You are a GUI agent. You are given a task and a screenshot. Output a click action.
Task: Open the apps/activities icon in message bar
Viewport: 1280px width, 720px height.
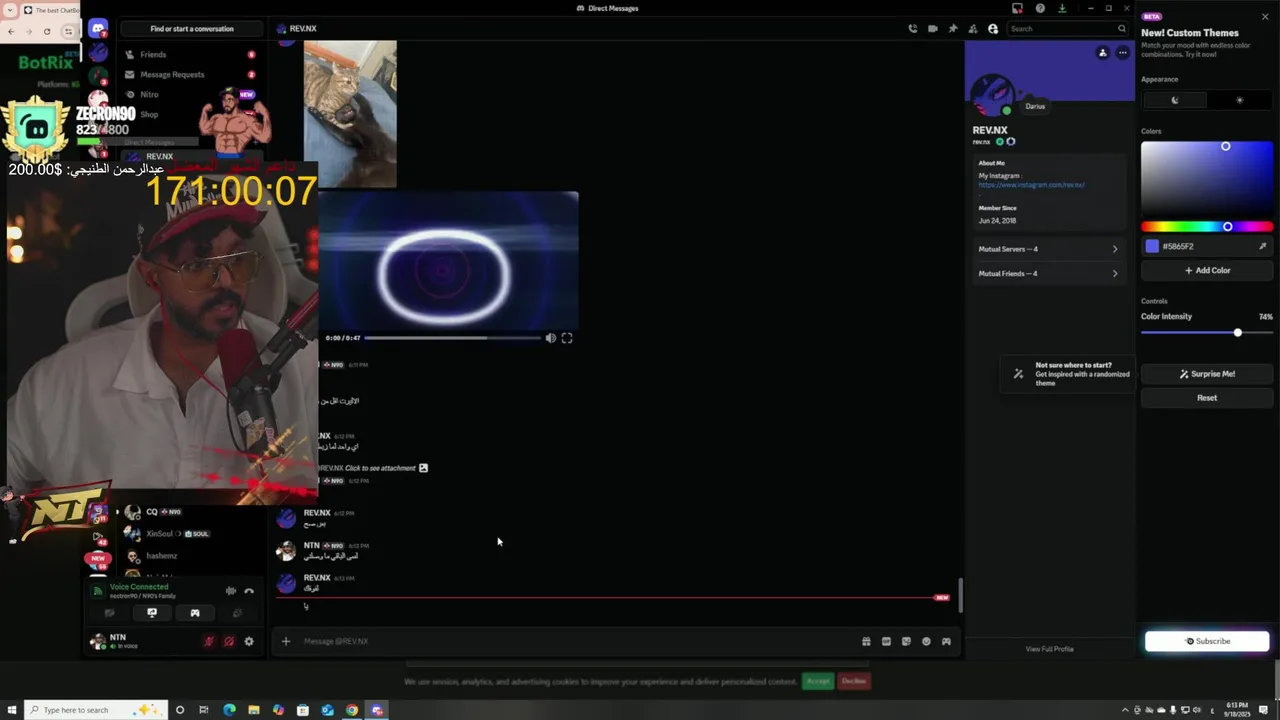(x=946, y=641)
